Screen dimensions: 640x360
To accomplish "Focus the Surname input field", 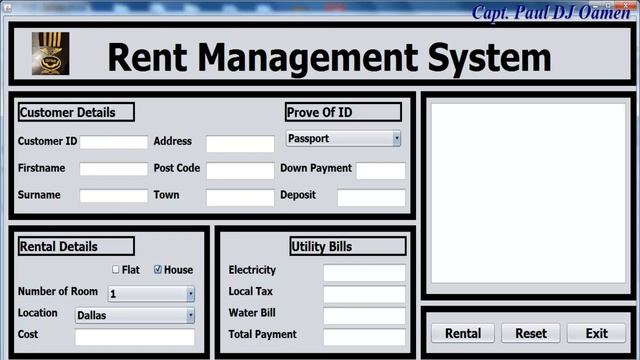I will pos(113,196).
